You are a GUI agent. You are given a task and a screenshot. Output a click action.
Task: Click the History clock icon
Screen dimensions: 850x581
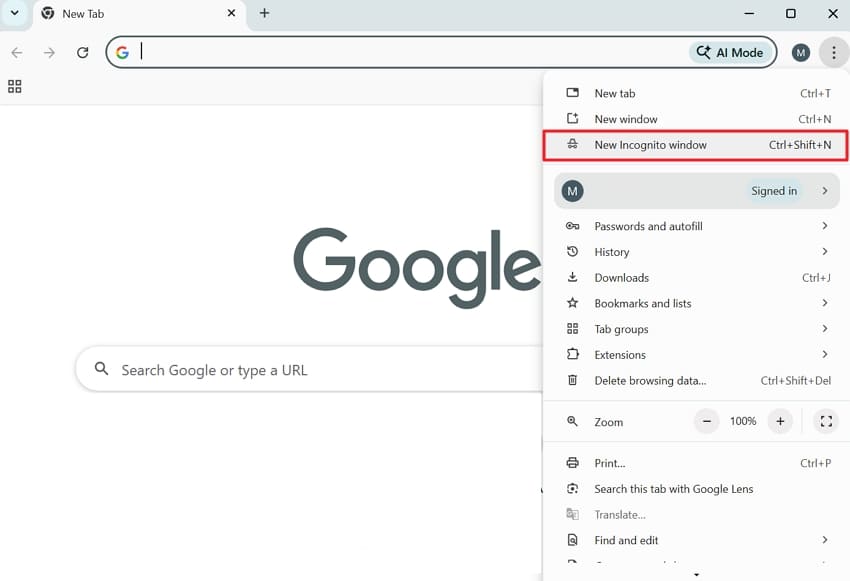(x=572, y=252)
